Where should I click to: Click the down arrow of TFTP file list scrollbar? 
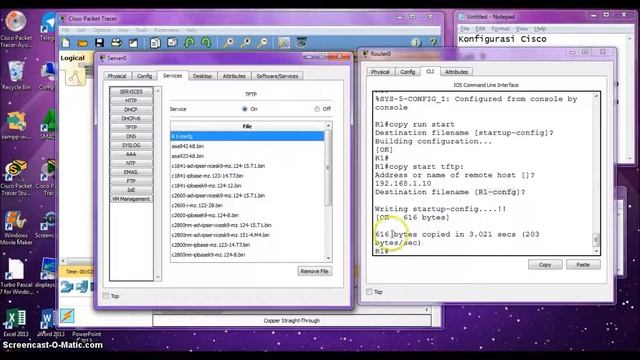coord(328,258)
